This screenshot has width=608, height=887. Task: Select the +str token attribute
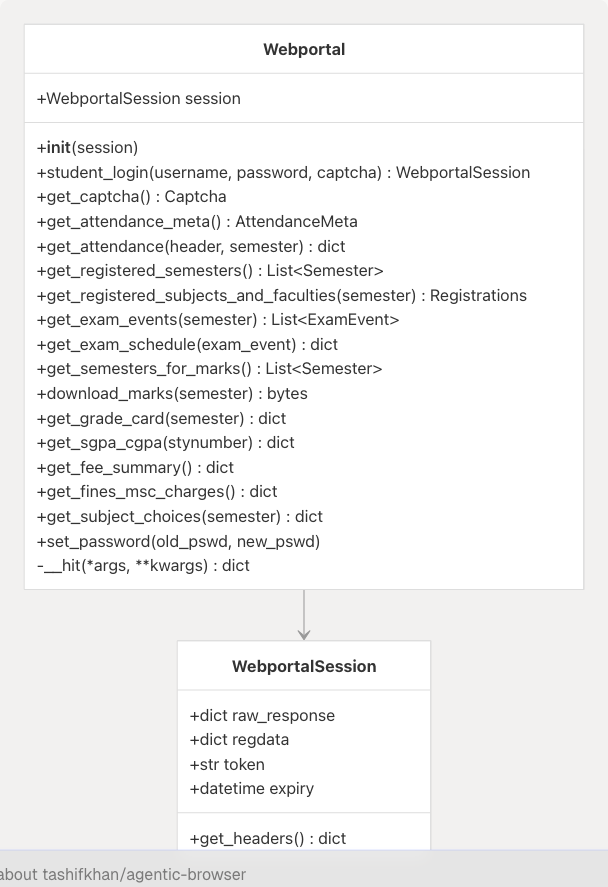227,764
